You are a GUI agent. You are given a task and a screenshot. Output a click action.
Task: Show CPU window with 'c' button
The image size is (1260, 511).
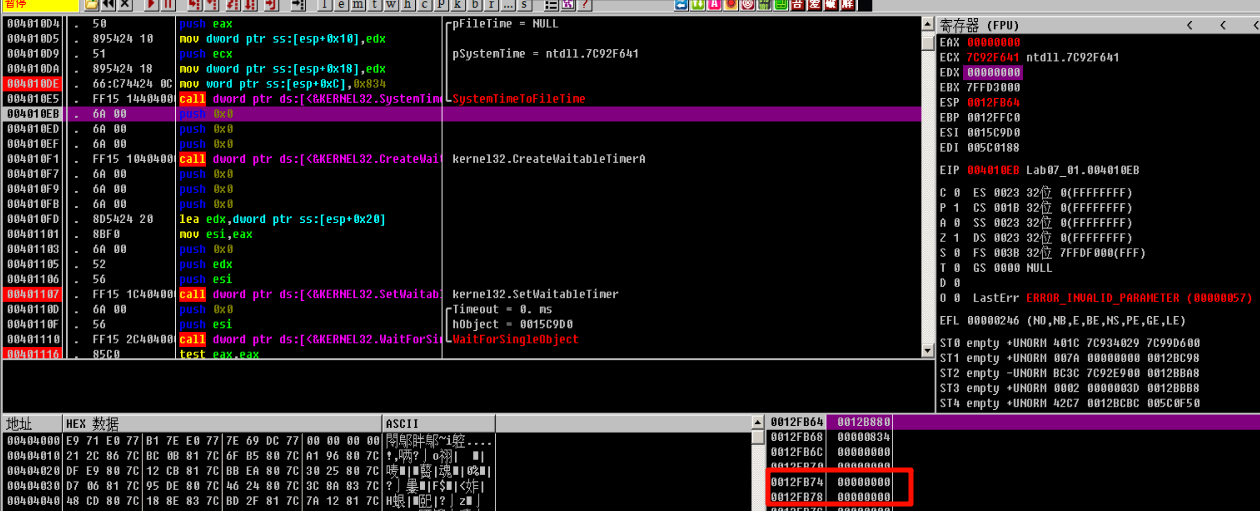(x=424, y=5)
